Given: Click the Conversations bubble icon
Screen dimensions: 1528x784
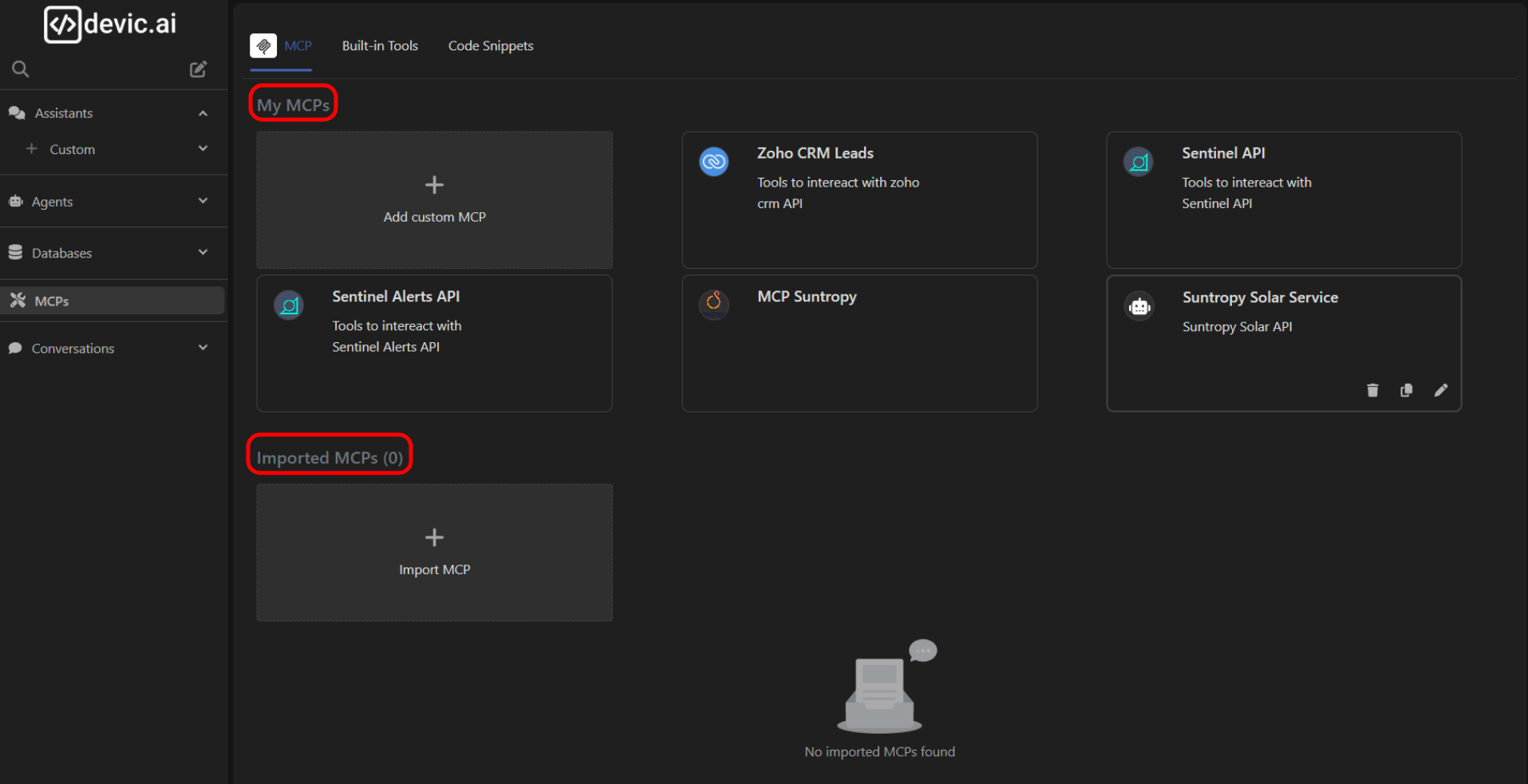Looking at the screenshot, I should tap(15, 348).
